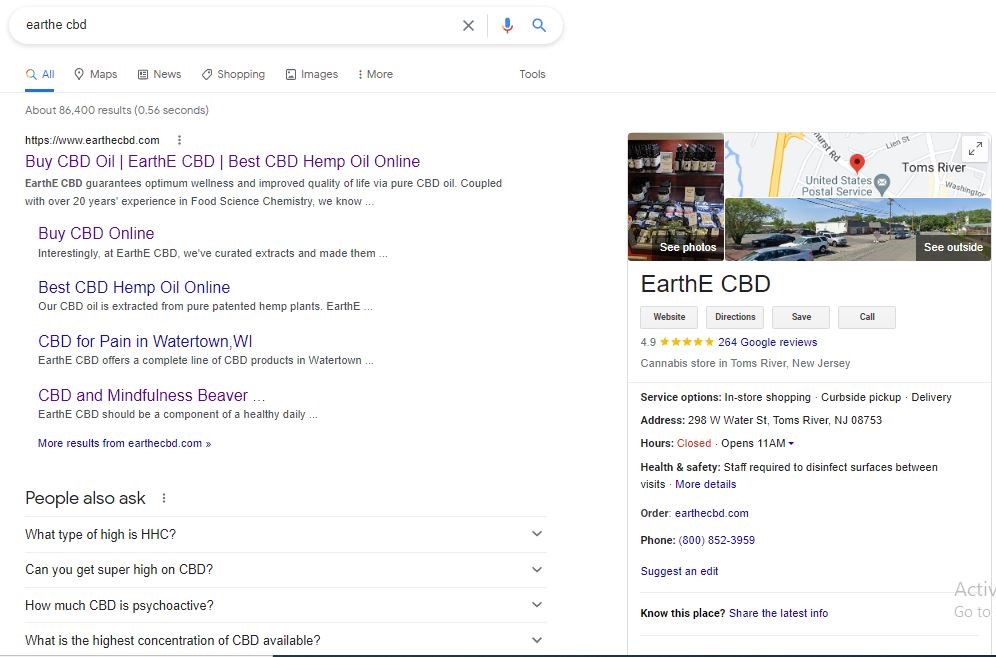Expand the map with the fullscreen icon
This screenshot has height=657, width=996.
(974, 149)
